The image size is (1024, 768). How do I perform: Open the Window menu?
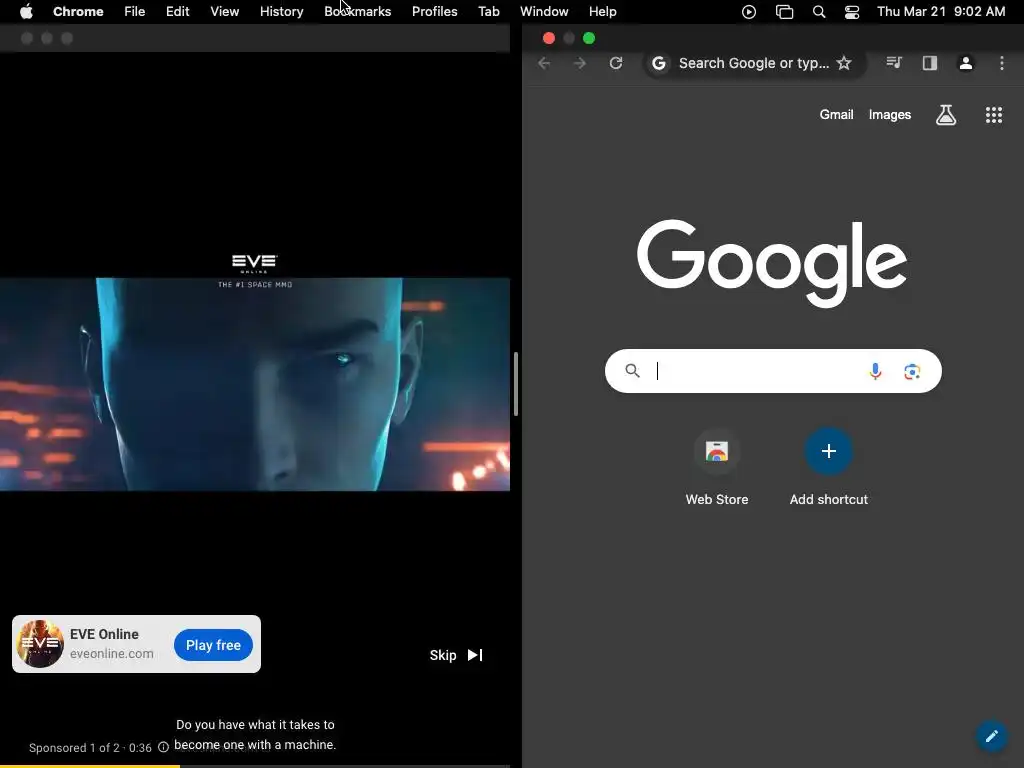[x=544, y=12]
